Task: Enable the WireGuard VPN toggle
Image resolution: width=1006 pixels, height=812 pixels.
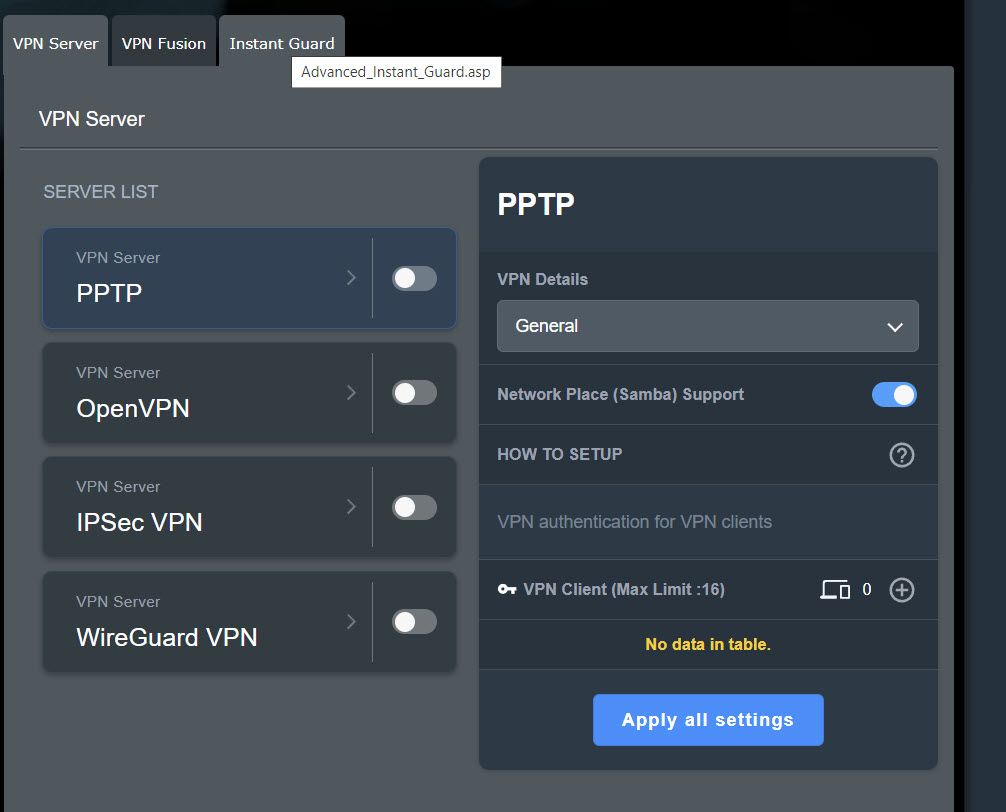Action: pyautogui.click(x=414, y=622)
